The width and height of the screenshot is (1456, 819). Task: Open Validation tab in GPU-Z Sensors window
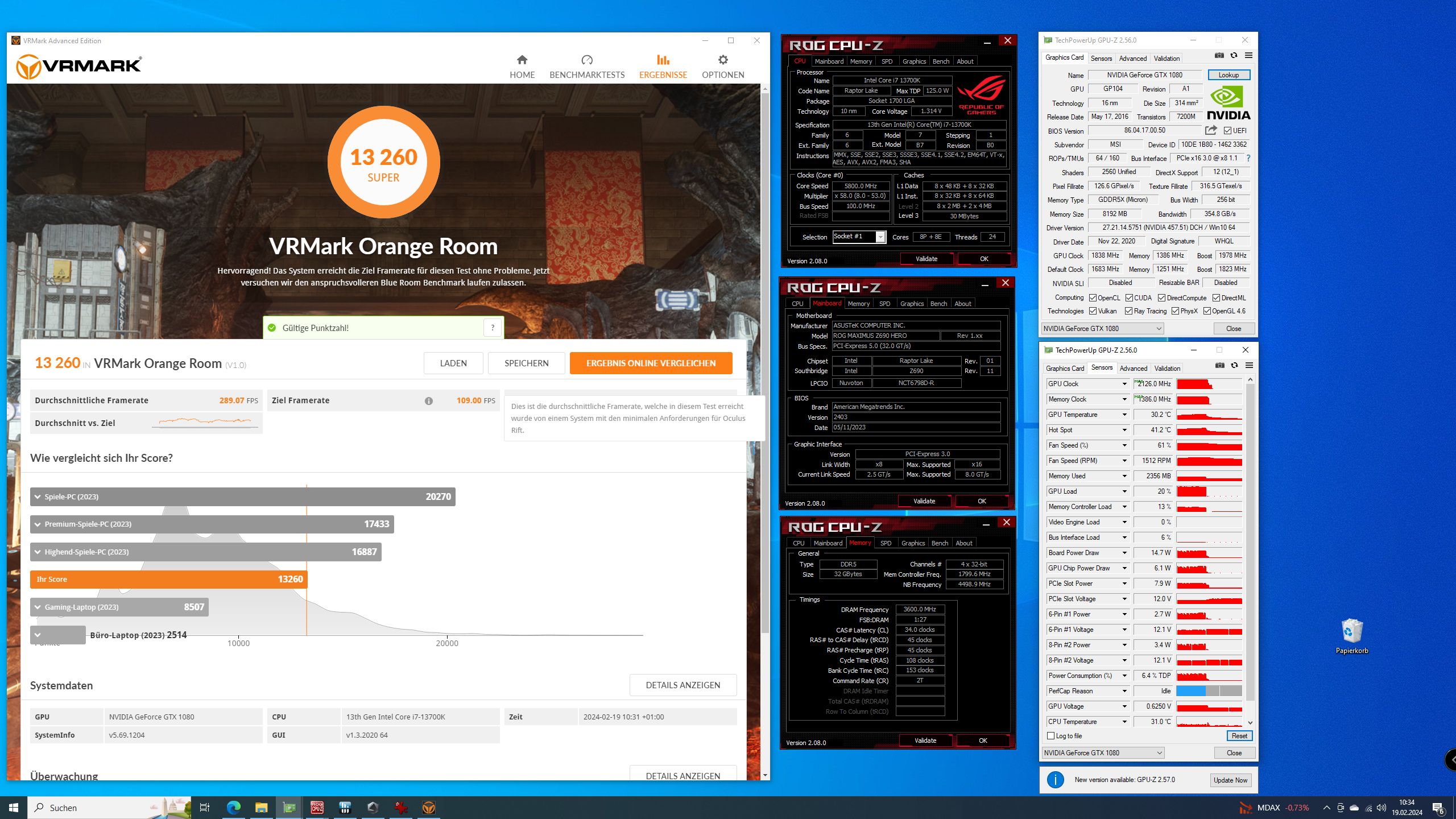pos(1167,369)
